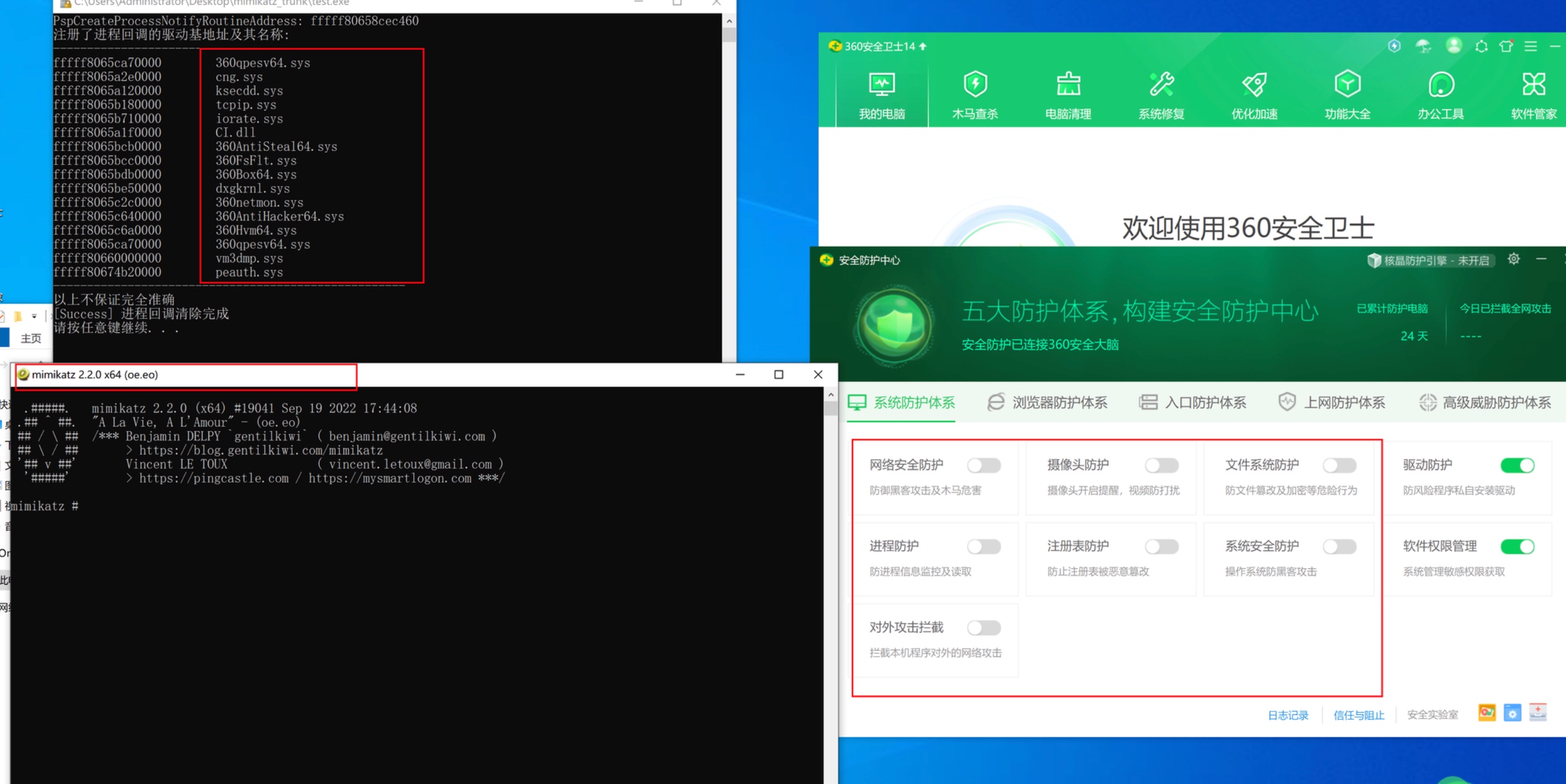Turn off 驱动防护 switch

1517,465
